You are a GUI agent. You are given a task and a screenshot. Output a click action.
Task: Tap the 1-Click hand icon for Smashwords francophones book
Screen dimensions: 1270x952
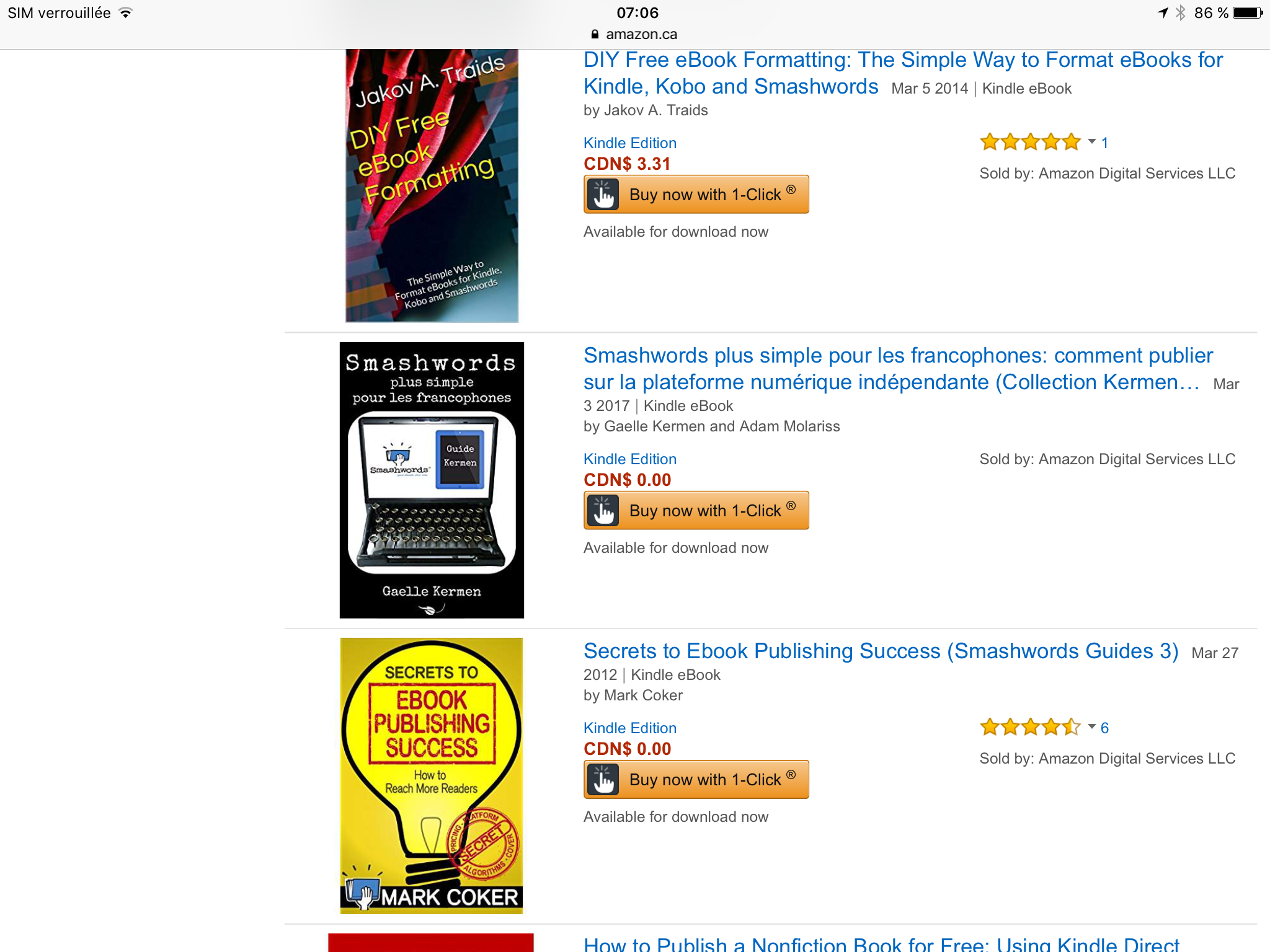tap(603, 511)
